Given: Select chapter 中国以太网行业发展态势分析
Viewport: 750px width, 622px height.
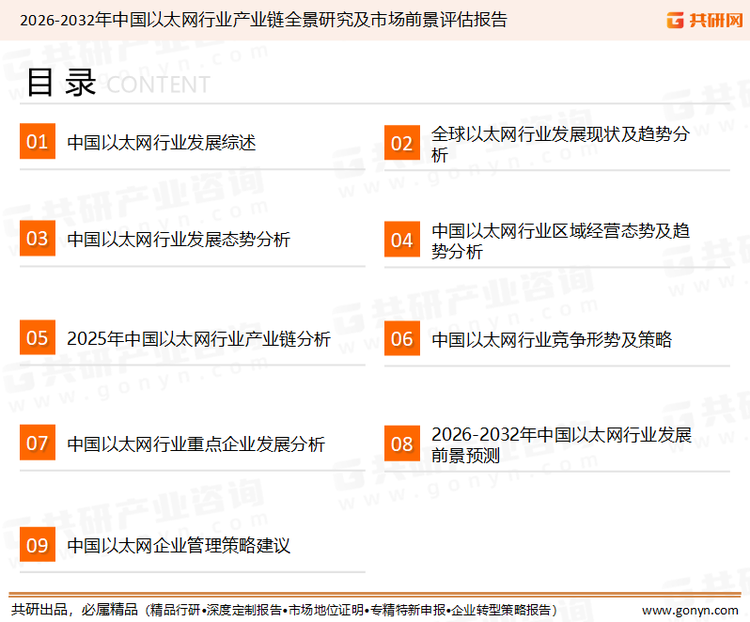Looking at the screenshot, I should tap(178, 239).
